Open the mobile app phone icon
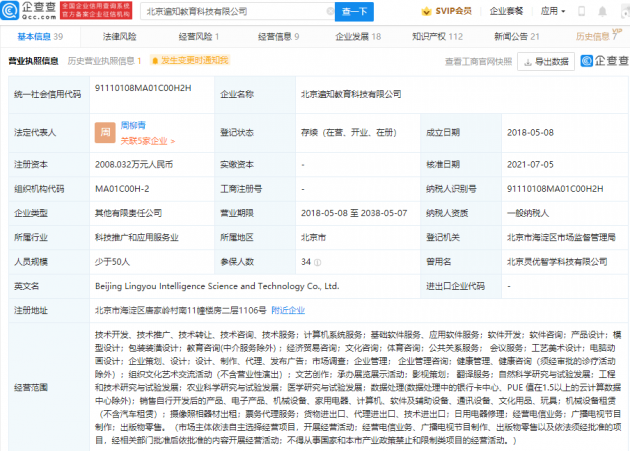Viewport: 630px width, 451px height. 581,11
